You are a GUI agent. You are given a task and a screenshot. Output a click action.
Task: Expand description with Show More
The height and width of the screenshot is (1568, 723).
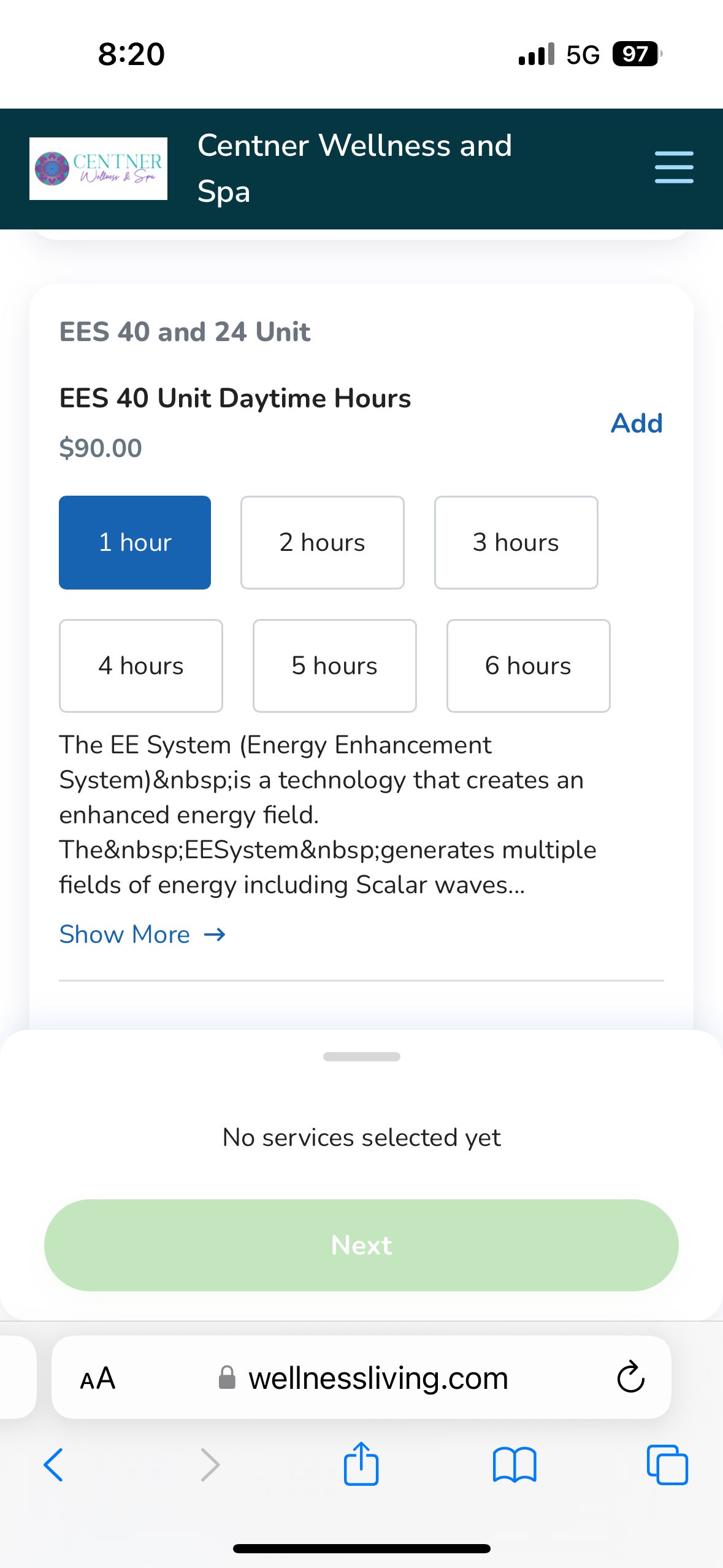[142, 934]
